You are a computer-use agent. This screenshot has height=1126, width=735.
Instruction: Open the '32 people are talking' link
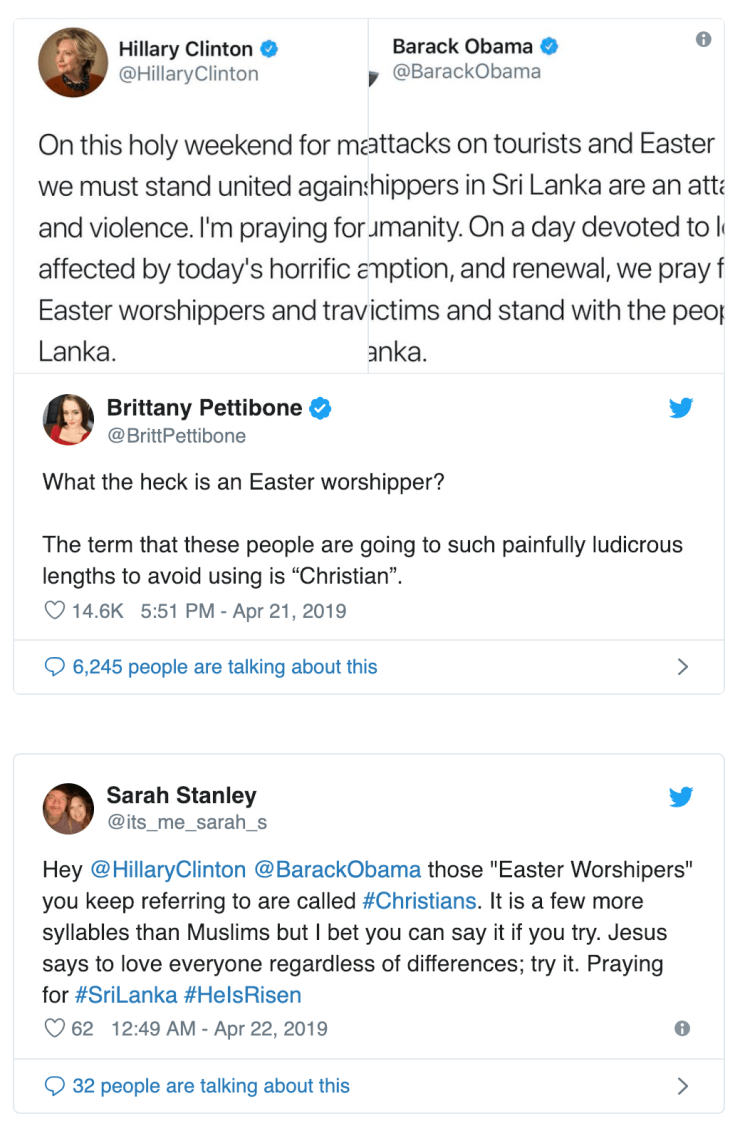[208, 1085]
